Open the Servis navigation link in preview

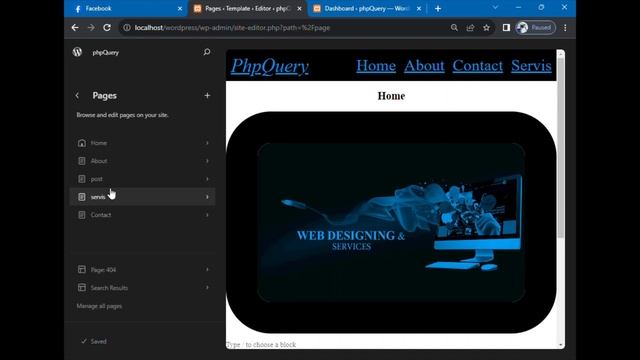click(x=531, y=66)
